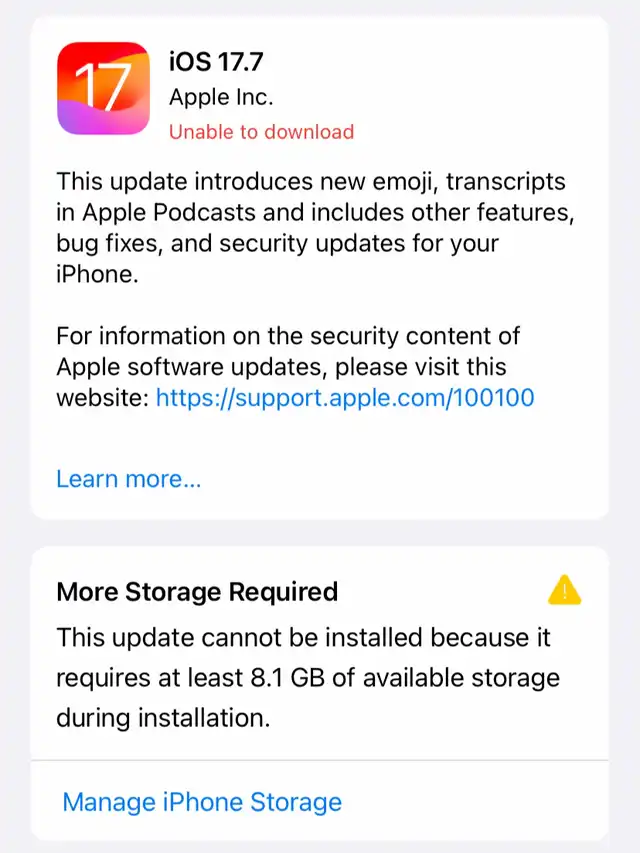This screenshot has width=640, height=853.
Task: Tap empty space right of Learn more
Action: tap(403, 479)
